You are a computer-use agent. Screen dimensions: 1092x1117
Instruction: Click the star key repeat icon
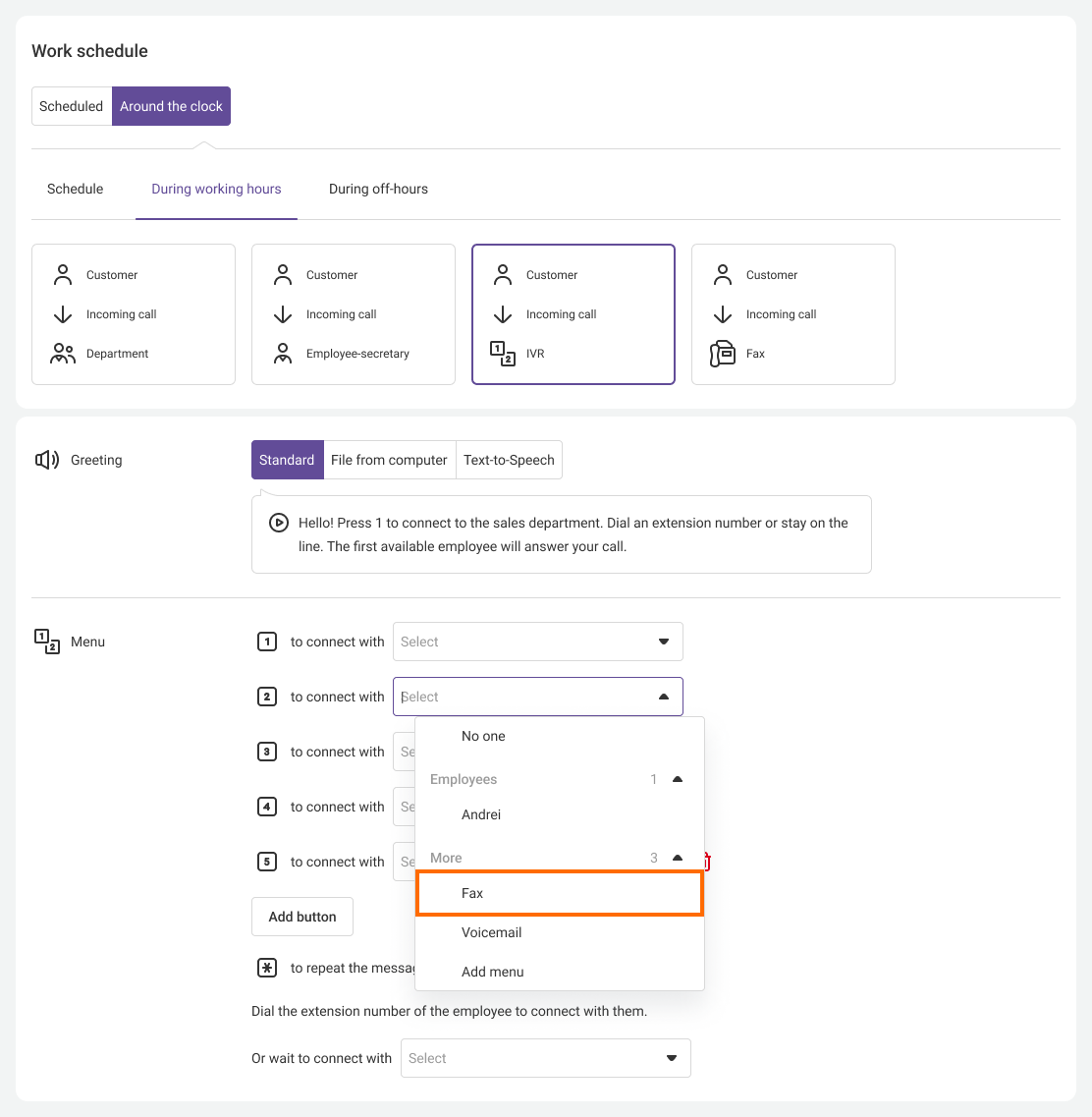pos(266,968)
